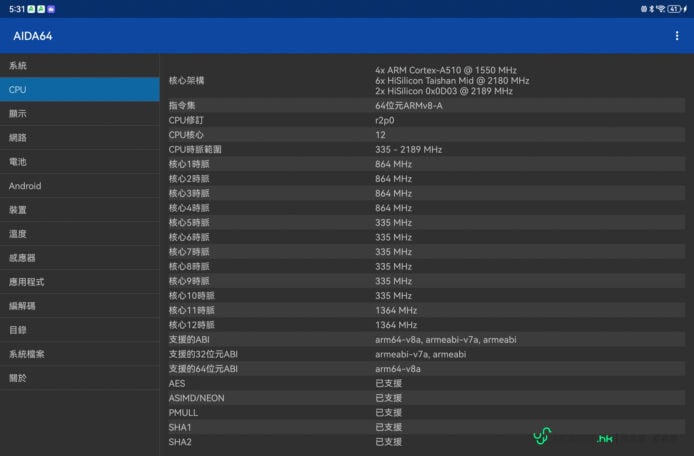Viewport: 694px width, 456px height.
Task: Select 裝置 from the sidebar
Action: pos(79,209)
